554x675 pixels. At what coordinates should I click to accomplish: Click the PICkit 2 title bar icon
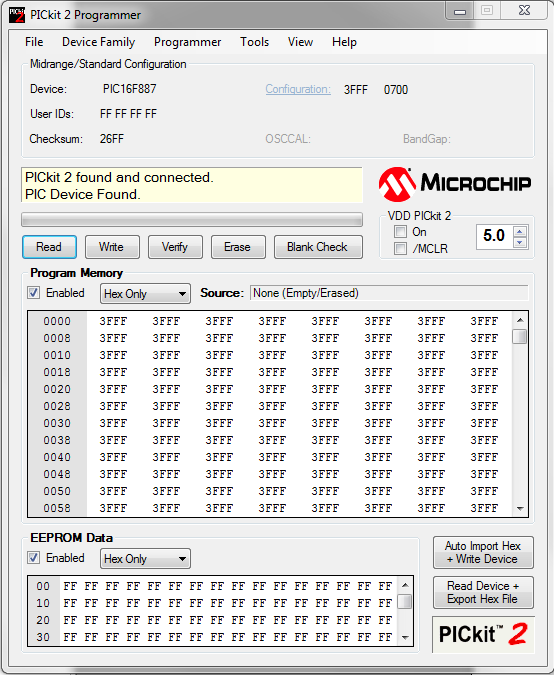(x=17, y=15)
